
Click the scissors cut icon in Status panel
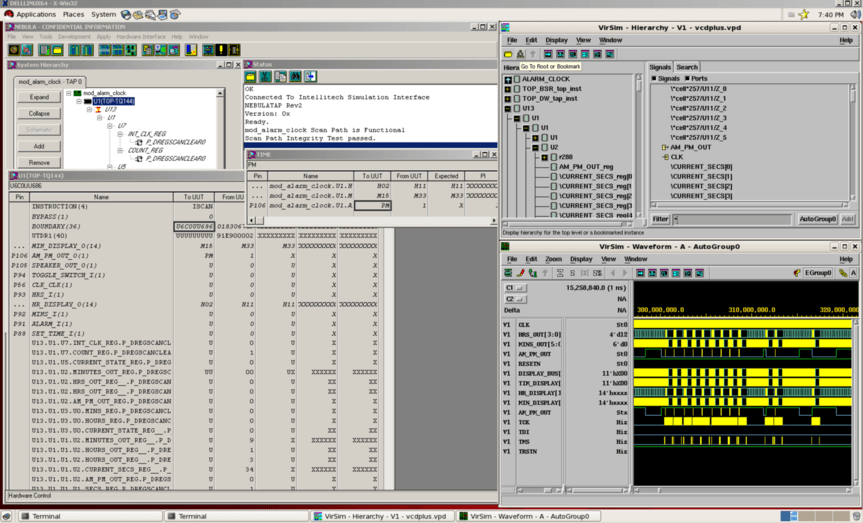pos(265,77)
